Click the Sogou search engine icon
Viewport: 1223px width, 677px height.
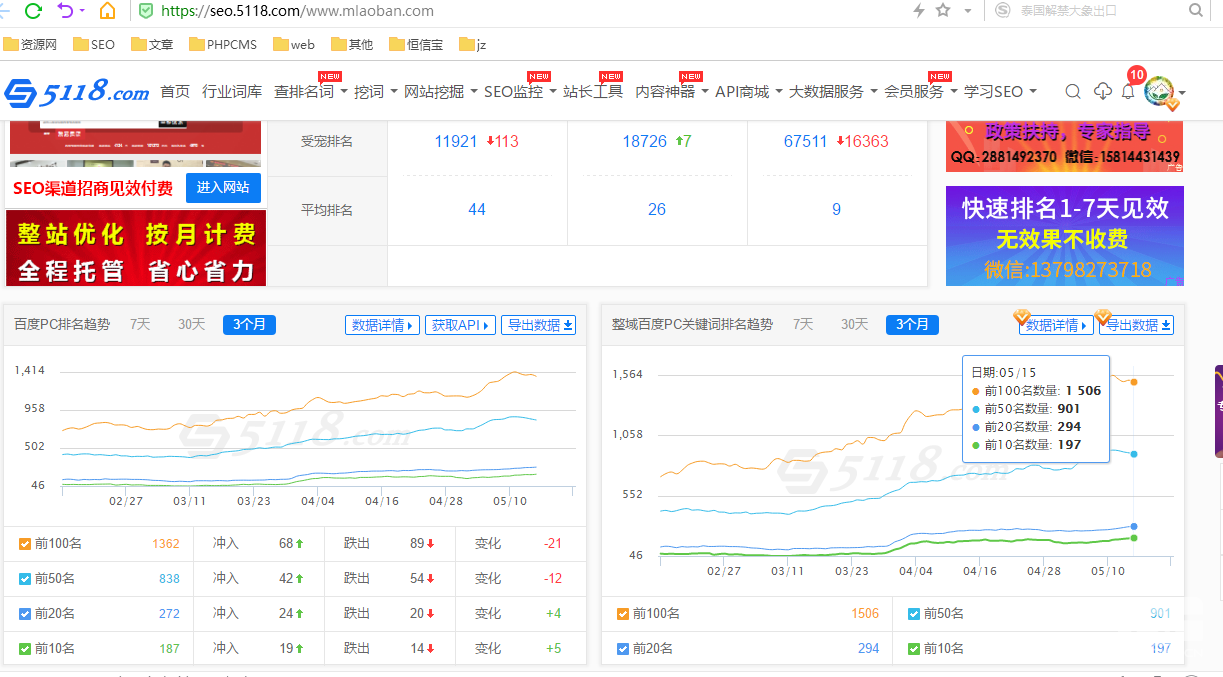tap(1003, 10)
